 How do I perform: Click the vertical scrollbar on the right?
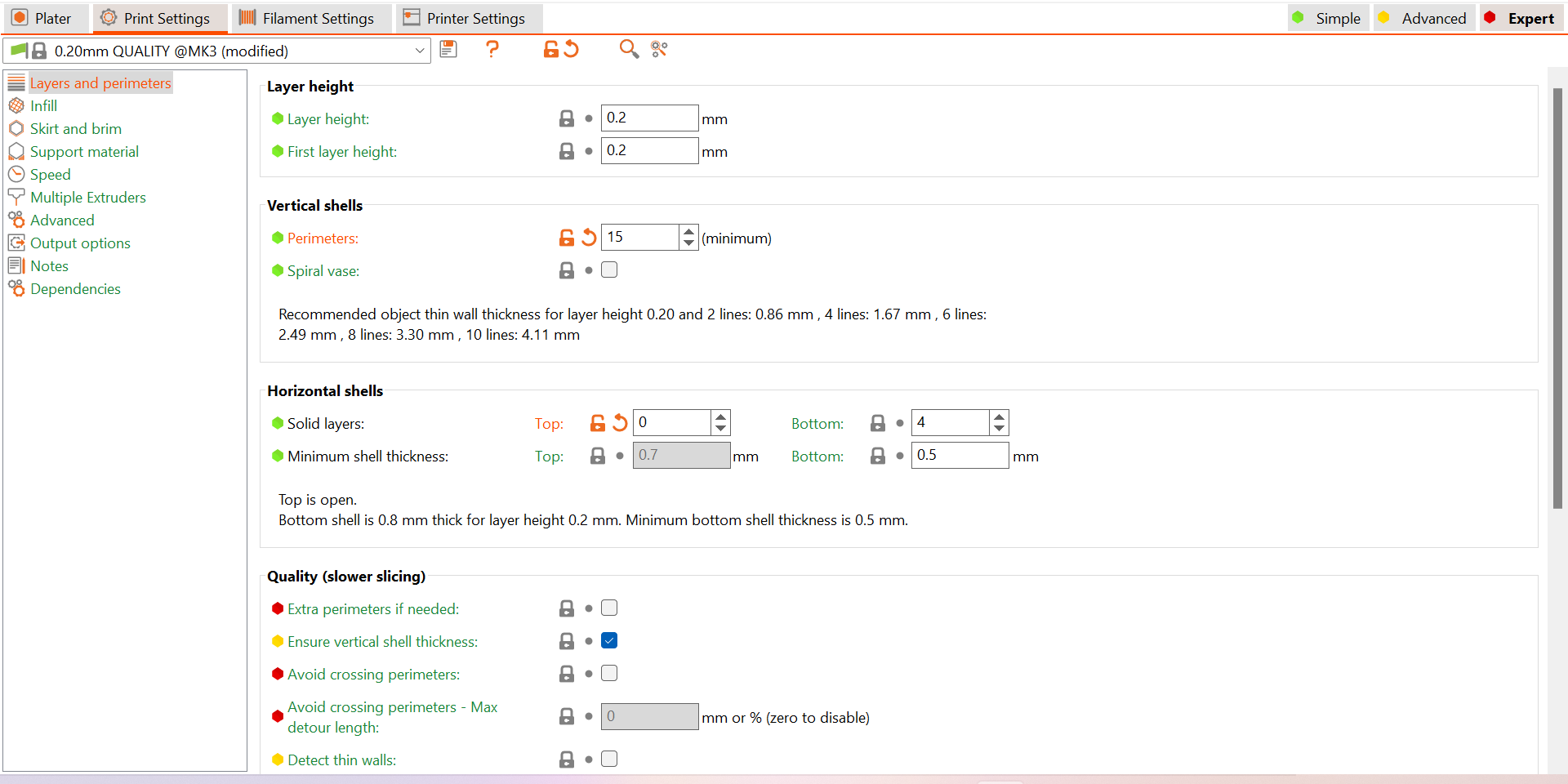click(x=1557, y=298)
